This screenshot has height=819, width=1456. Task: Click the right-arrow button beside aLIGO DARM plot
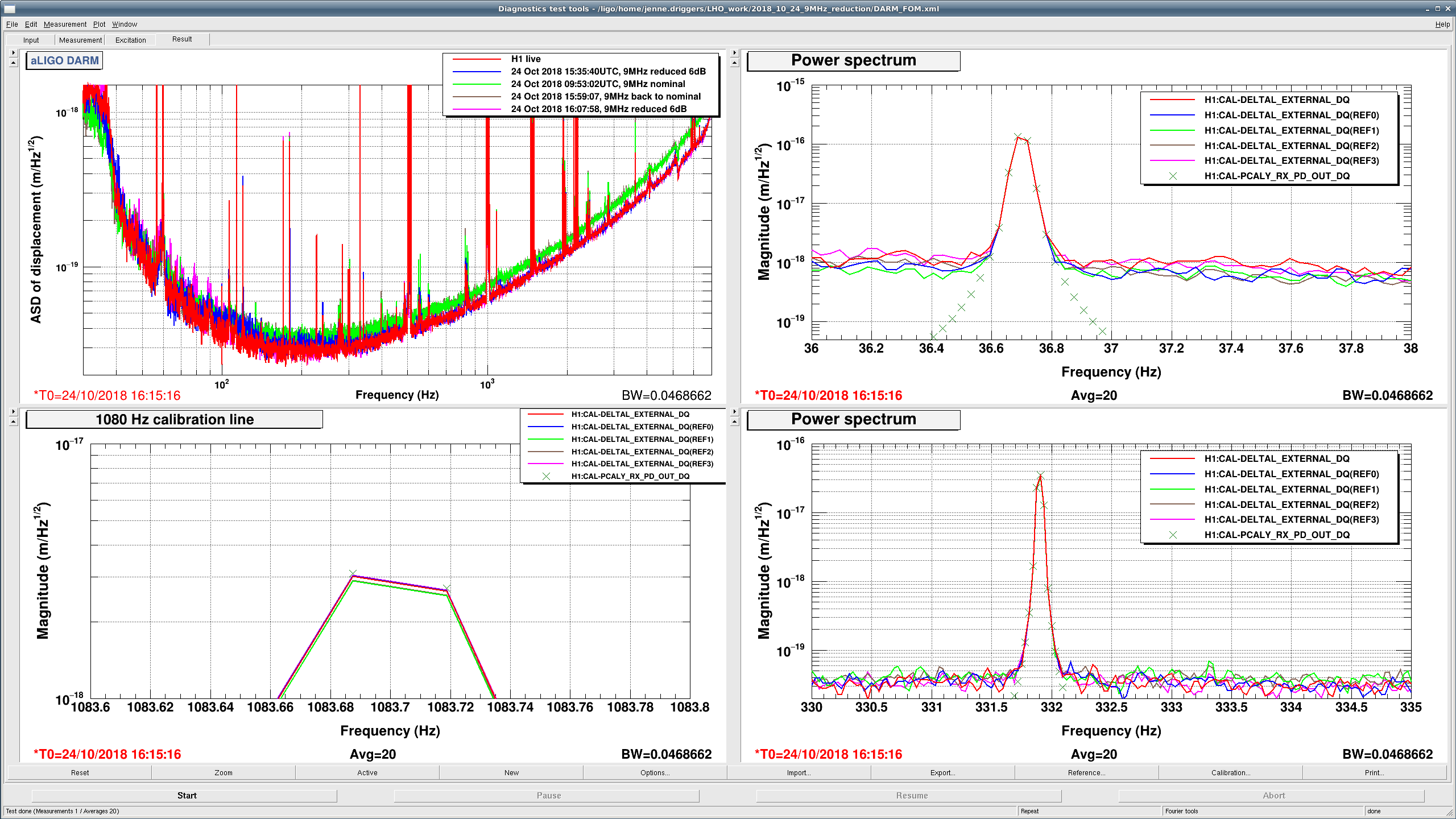tap(13, 52)
